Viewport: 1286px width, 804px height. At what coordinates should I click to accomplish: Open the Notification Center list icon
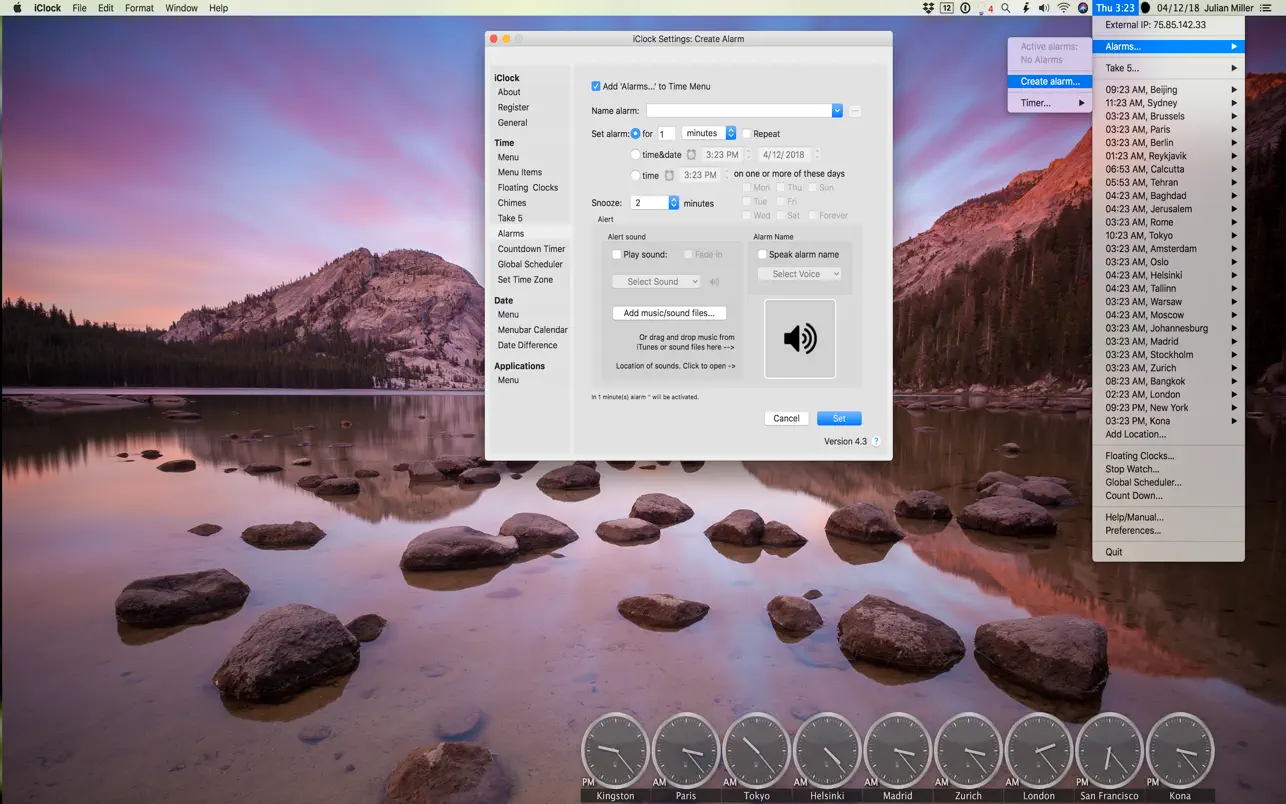tap(1266, 8)
